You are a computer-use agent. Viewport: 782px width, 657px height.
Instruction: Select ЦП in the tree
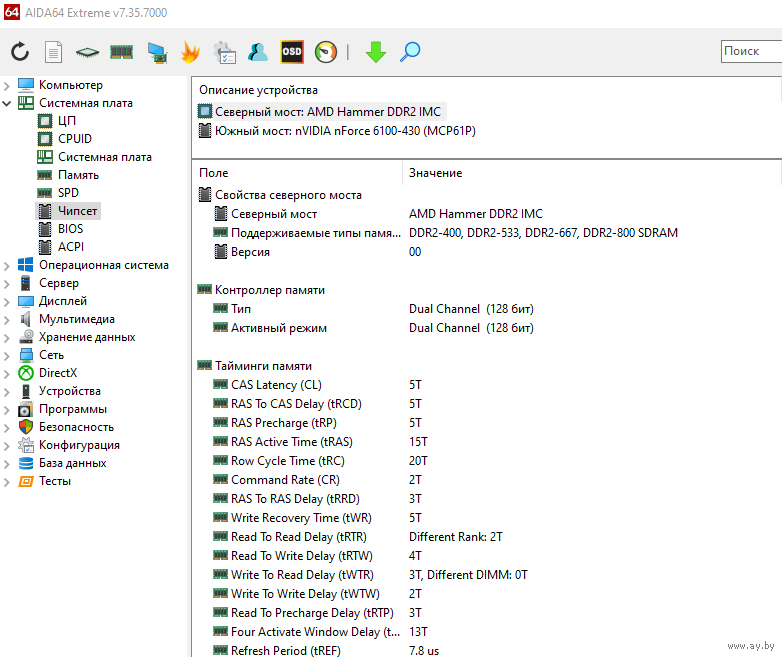coord(66,121)
